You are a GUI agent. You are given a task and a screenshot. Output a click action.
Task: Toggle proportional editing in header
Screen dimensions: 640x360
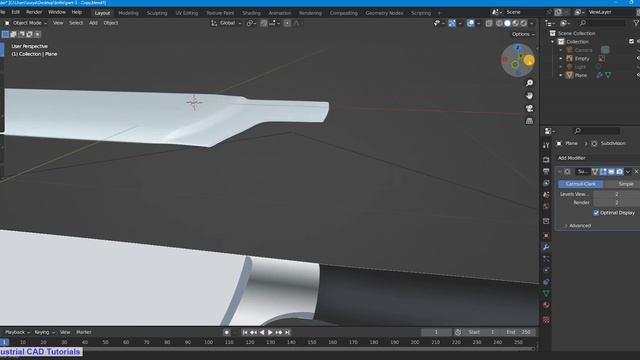pyautogui.click(x=287, y=23)
